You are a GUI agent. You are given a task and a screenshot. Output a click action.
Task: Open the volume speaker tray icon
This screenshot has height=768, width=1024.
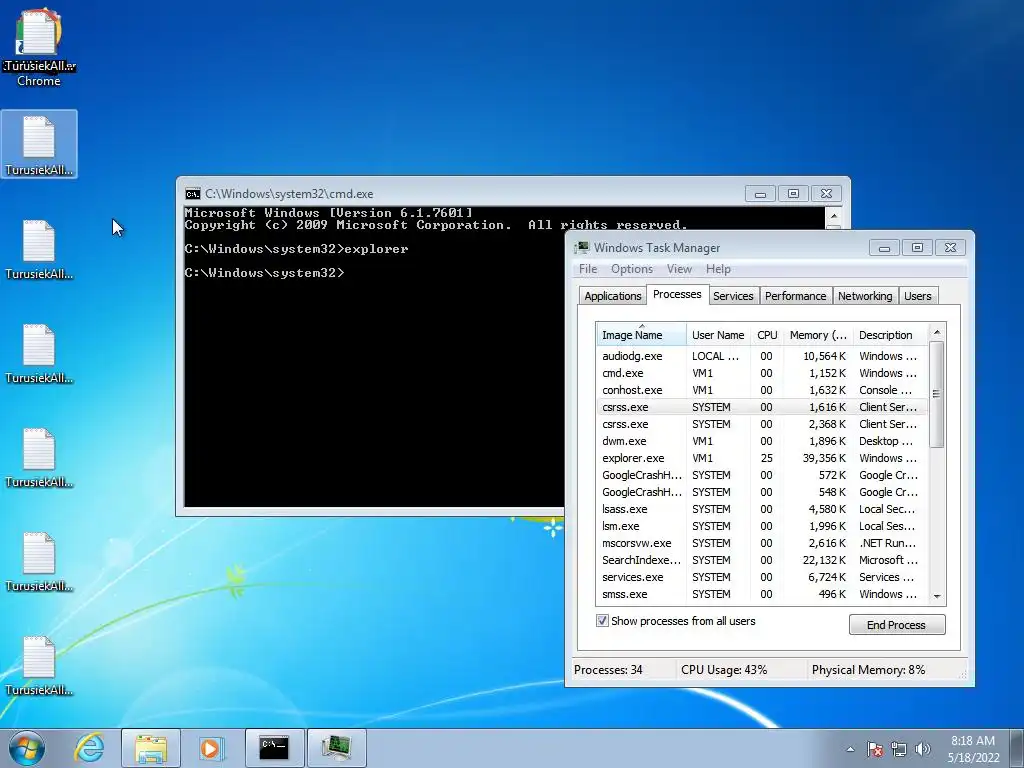point(923,749)
